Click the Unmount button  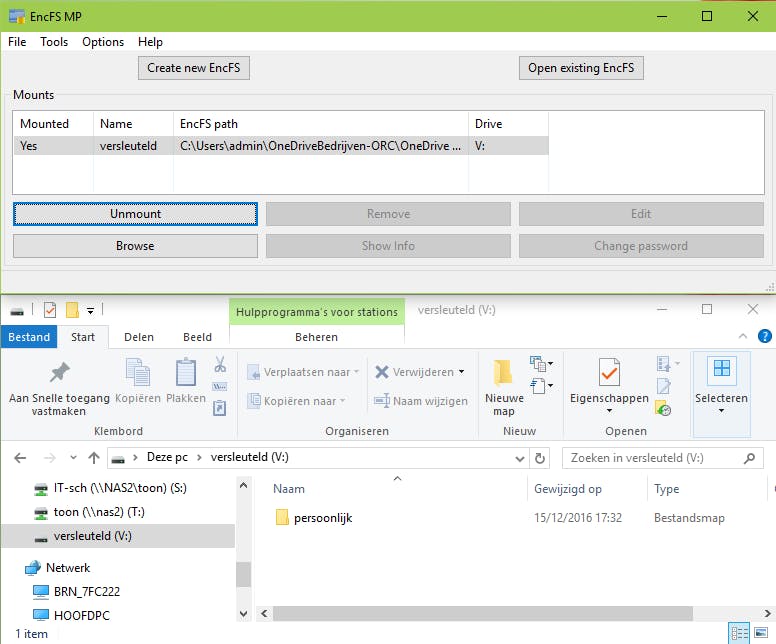[135, 214]
